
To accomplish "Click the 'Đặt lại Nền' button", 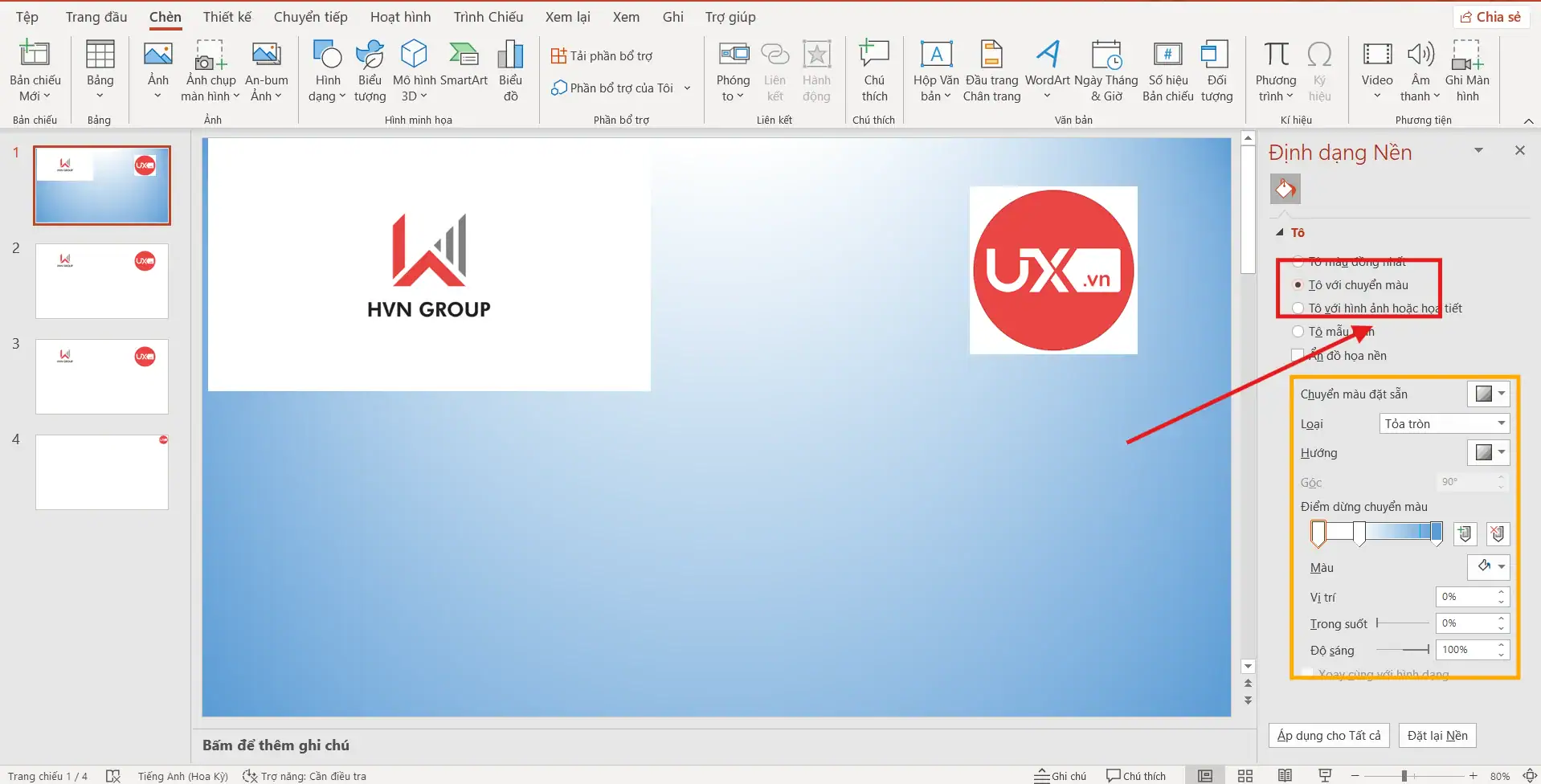I will click(x=1437, y=736).
